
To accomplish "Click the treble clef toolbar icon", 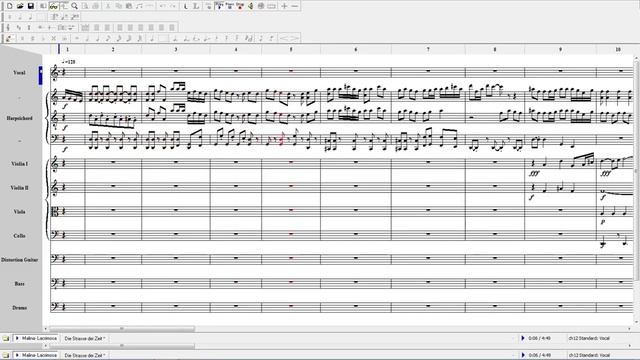I will click(x=8, y=27).
